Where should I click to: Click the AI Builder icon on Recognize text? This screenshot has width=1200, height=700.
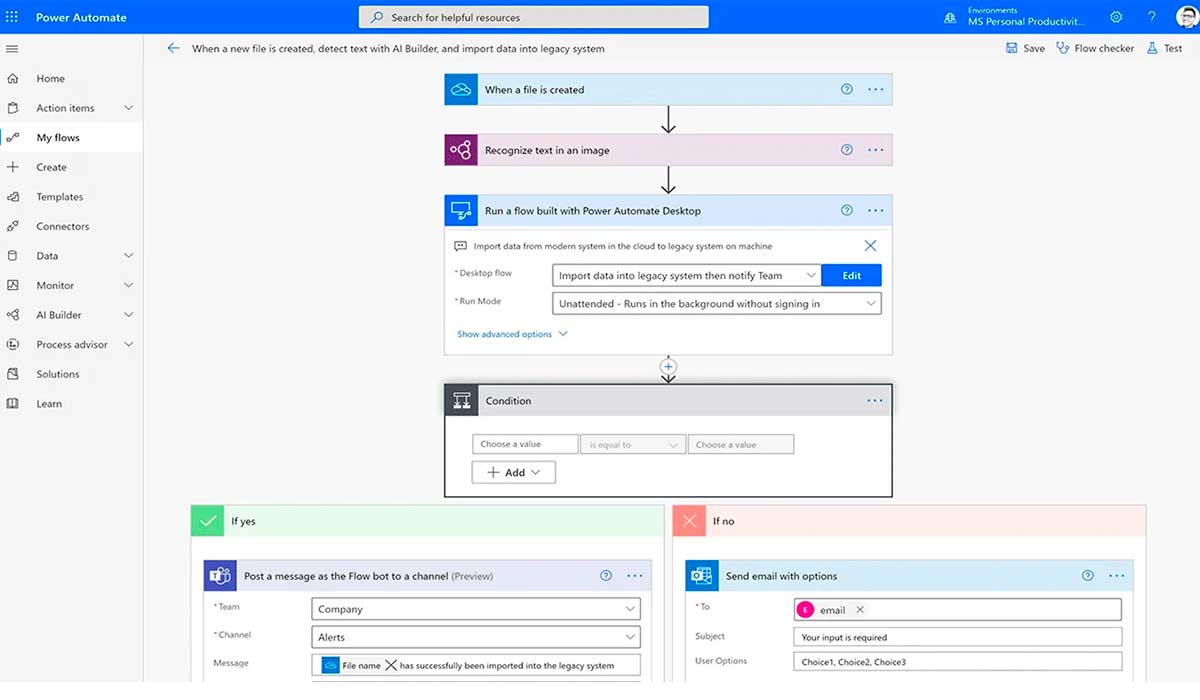point(461,150)
